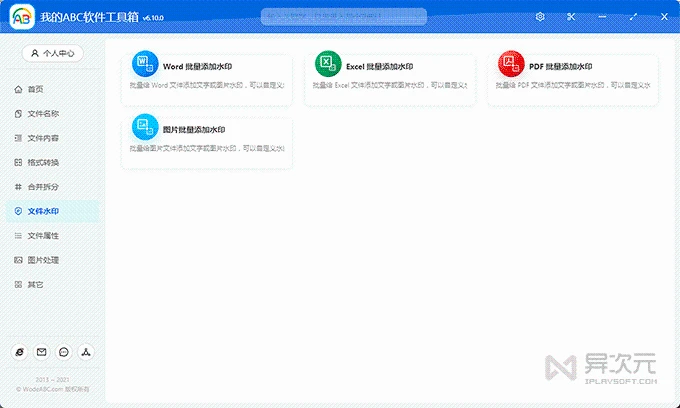680x408 pixels.
Task: Click the image watermark card description text
Action: coord(207,148)
